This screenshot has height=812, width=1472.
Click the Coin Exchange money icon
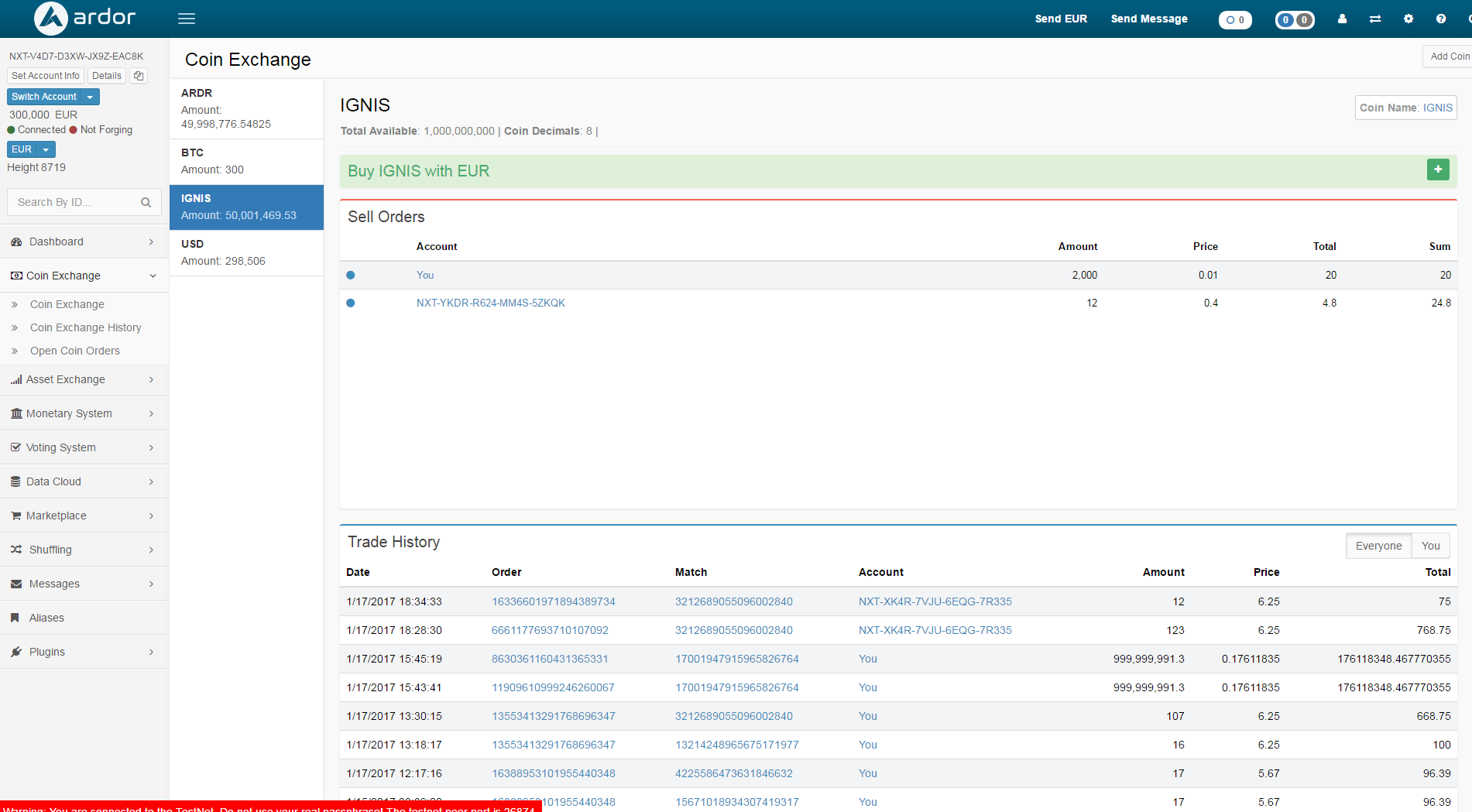point(16,276)
